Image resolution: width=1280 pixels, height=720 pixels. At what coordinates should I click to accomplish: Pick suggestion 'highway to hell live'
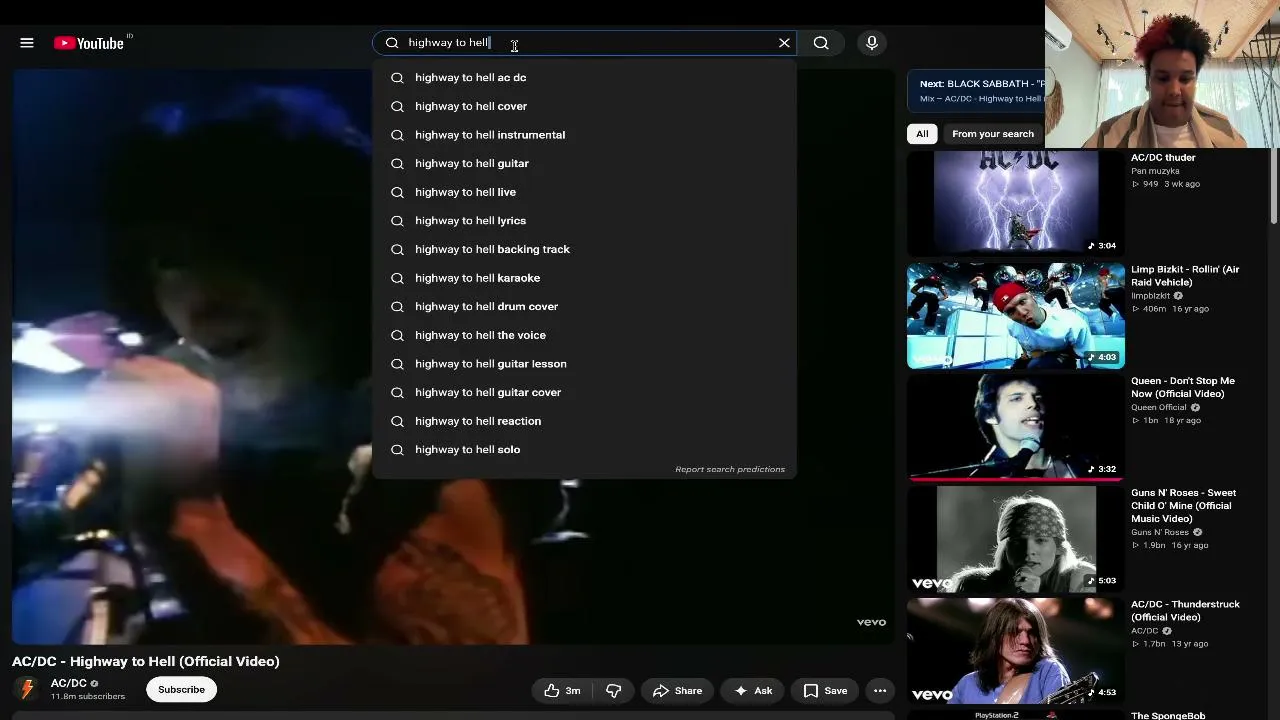pyautogui.click(x=585, y=192)
